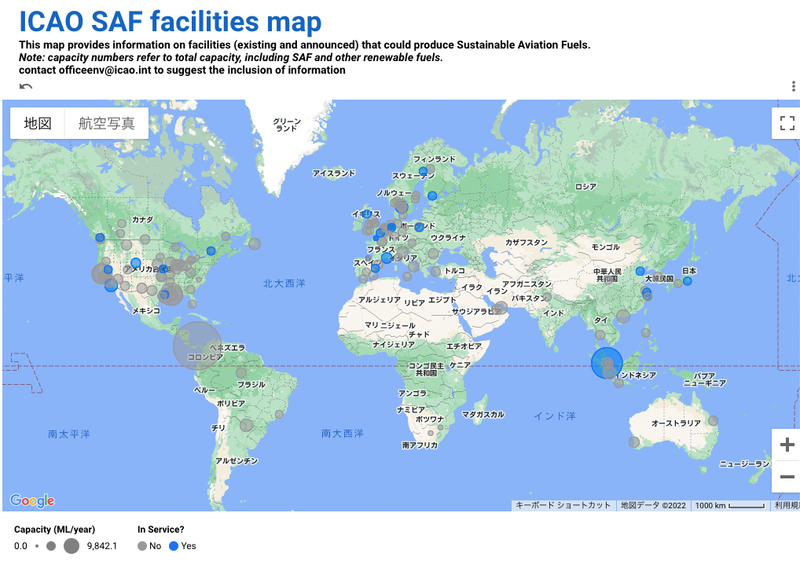Click the 地図データ ©2022 attribution
The width and height of the screenshot is (800, 567).
653,505
